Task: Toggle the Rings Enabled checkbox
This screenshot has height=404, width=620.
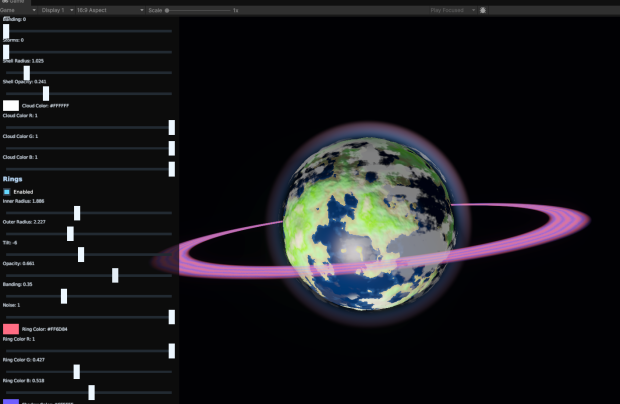Action: pos(7,192)
